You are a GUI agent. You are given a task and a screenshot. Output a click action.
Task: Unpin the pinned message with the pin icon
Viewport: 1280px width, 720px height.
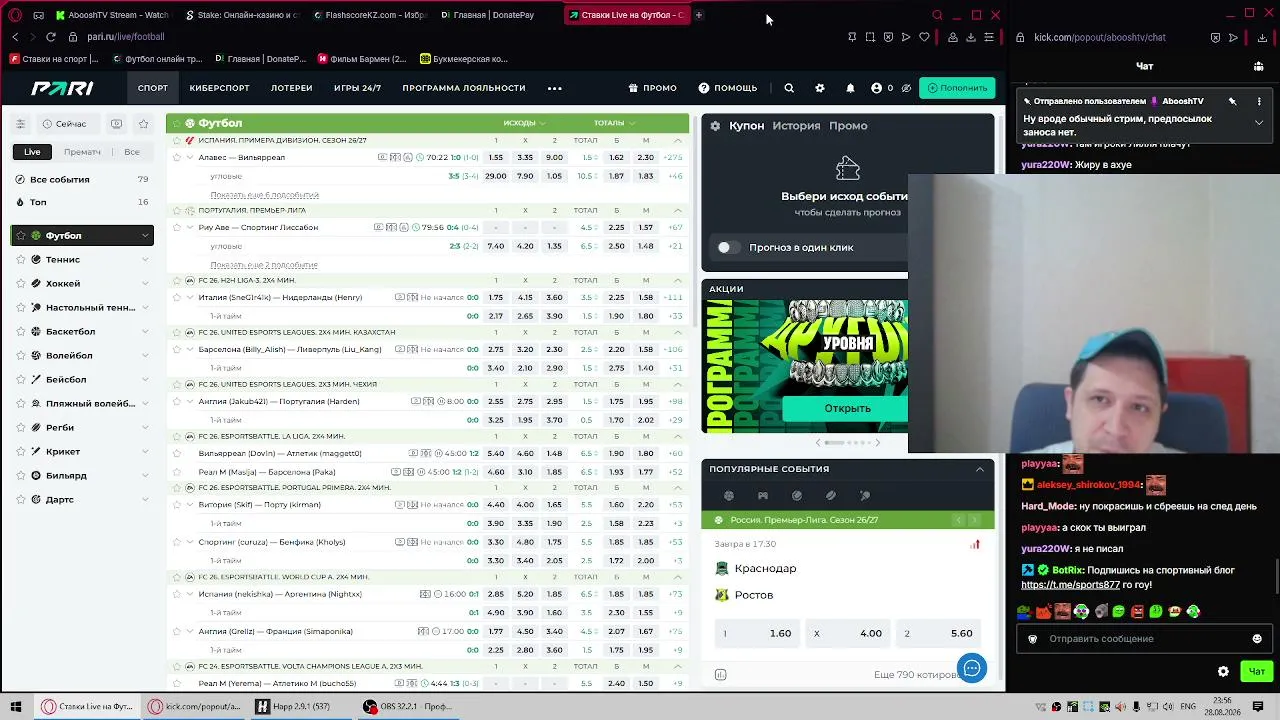tap(1232, 101)
